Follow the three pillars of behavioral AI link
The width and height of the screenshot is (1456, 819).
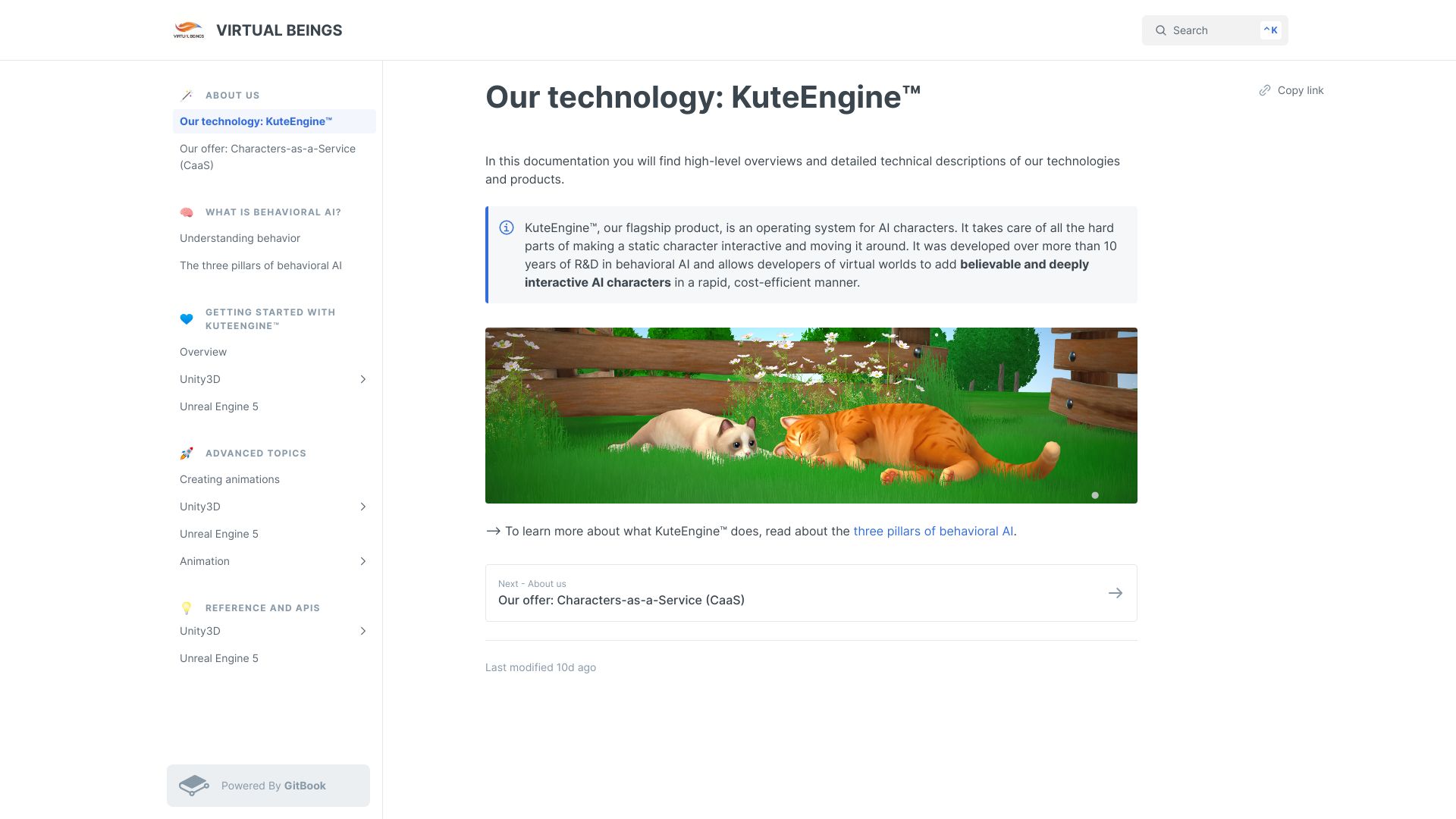(934, 531)
